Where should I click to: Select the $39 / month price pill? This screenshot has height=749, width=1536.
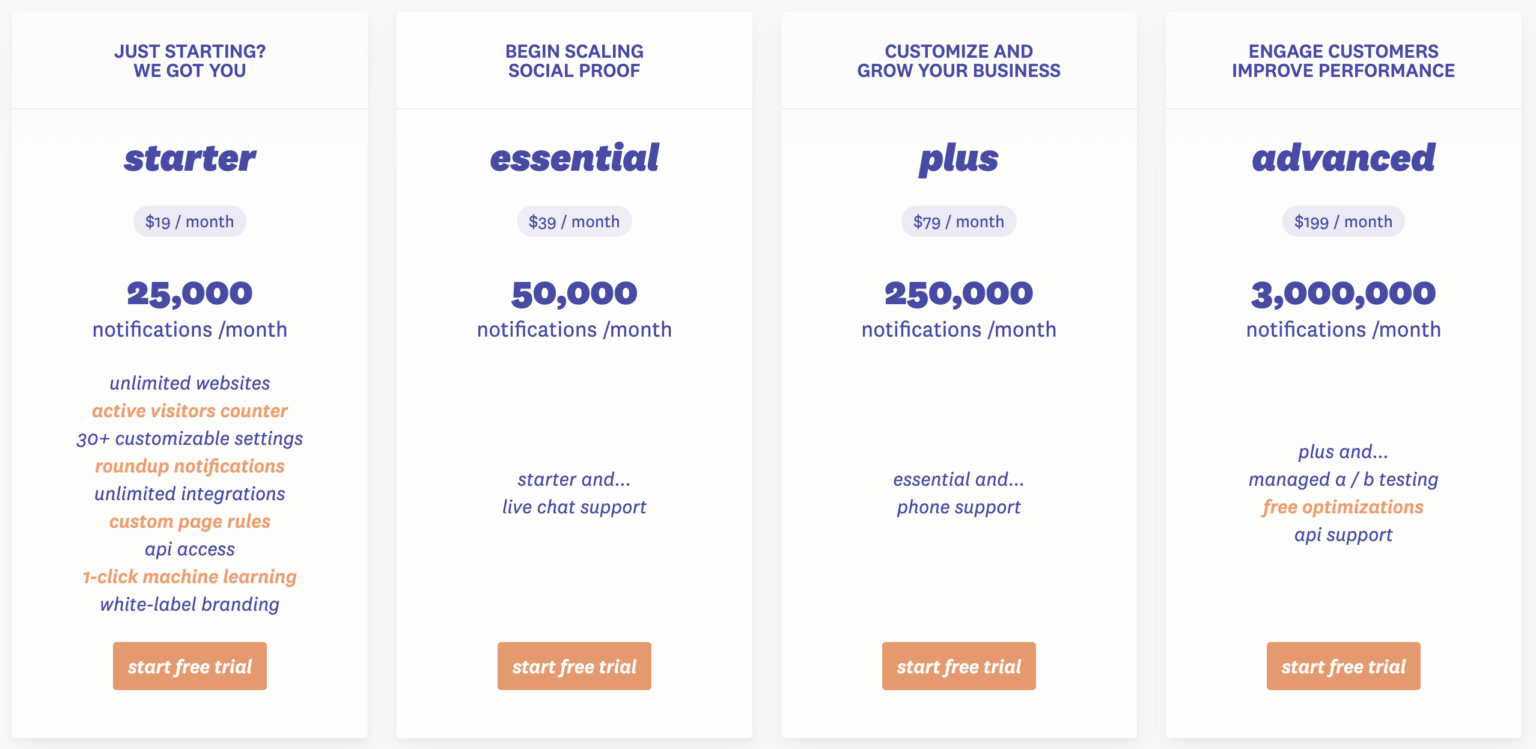pyautogui.click(x=574, y=221)
